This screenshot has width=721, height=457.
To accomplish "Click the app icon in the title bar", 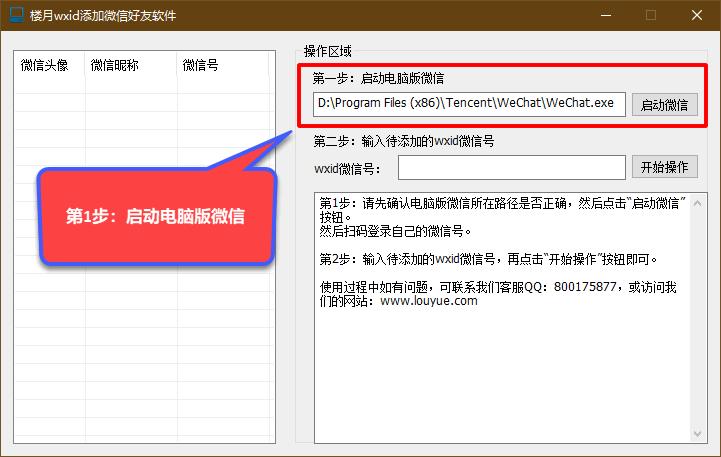I will click(15, 15).
